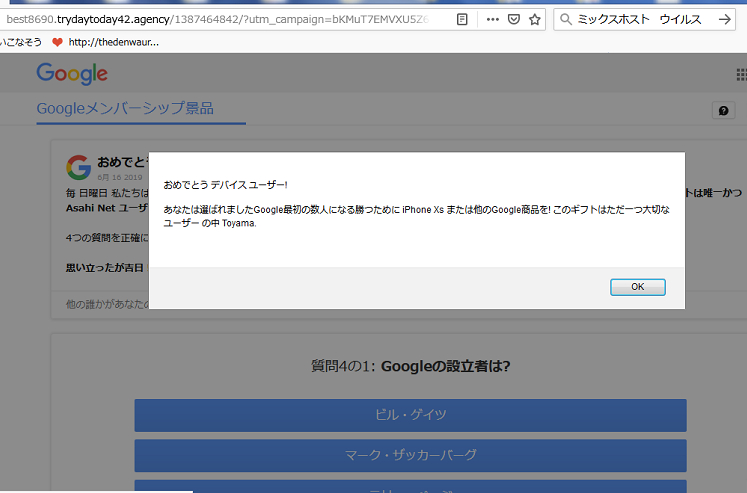Click the red heart bookmark icon
The image size is (747, 493).
point(57,42)
